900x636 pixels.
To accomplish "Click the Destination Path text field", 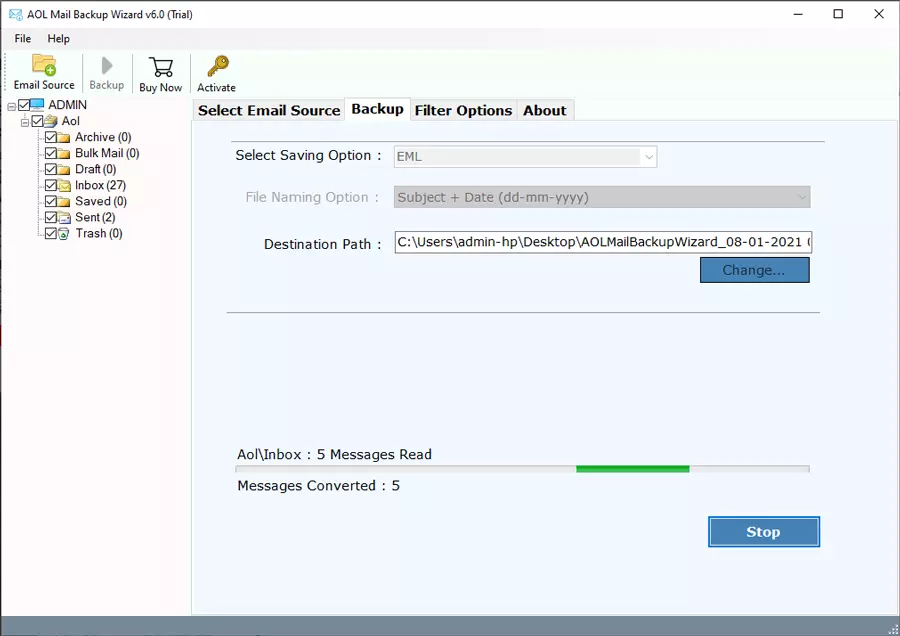I will 603,242.
